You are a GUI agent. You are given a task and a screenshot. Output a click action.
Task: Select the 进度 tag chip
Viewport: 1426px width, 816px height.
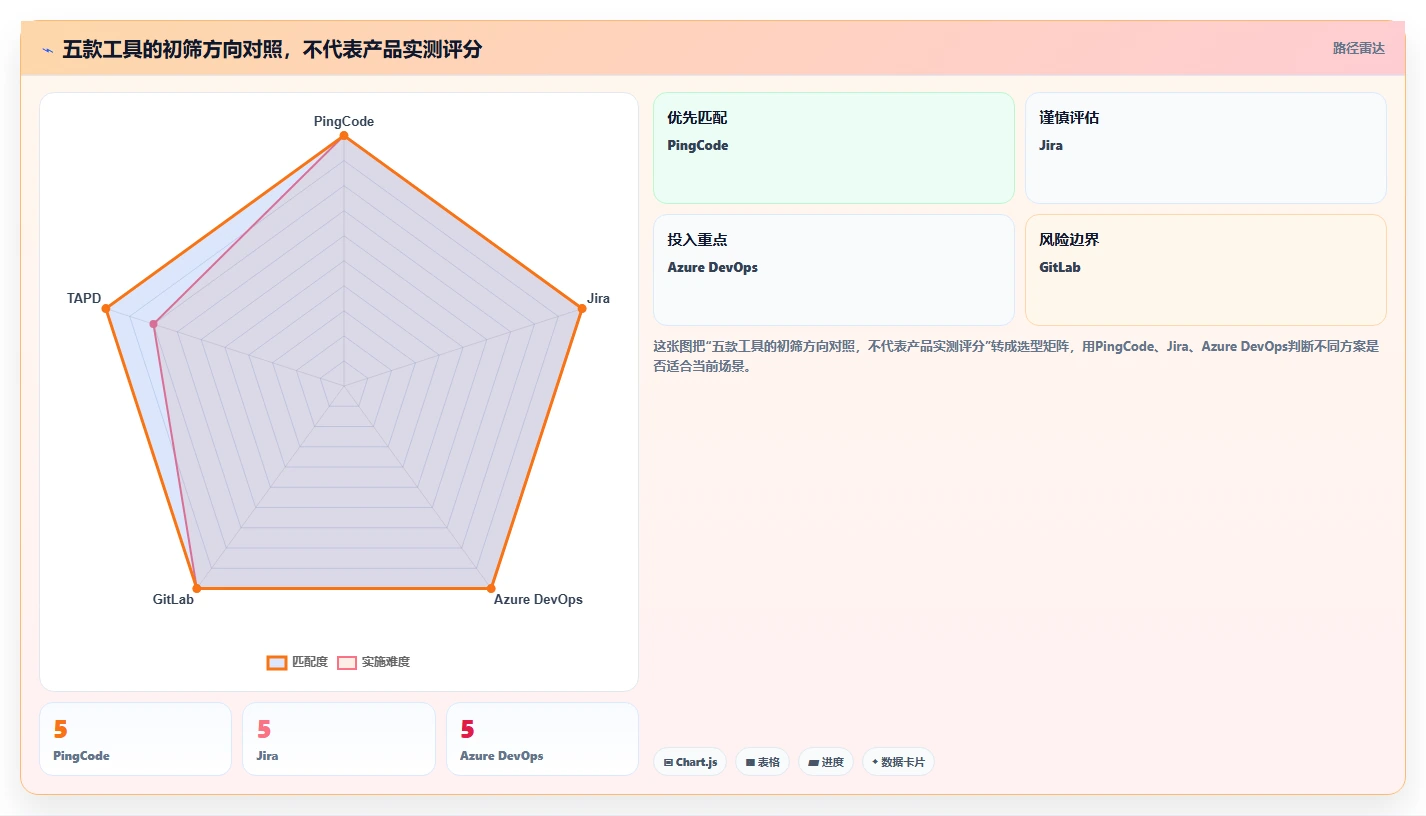pyautogui.click(x=826, y=762)
